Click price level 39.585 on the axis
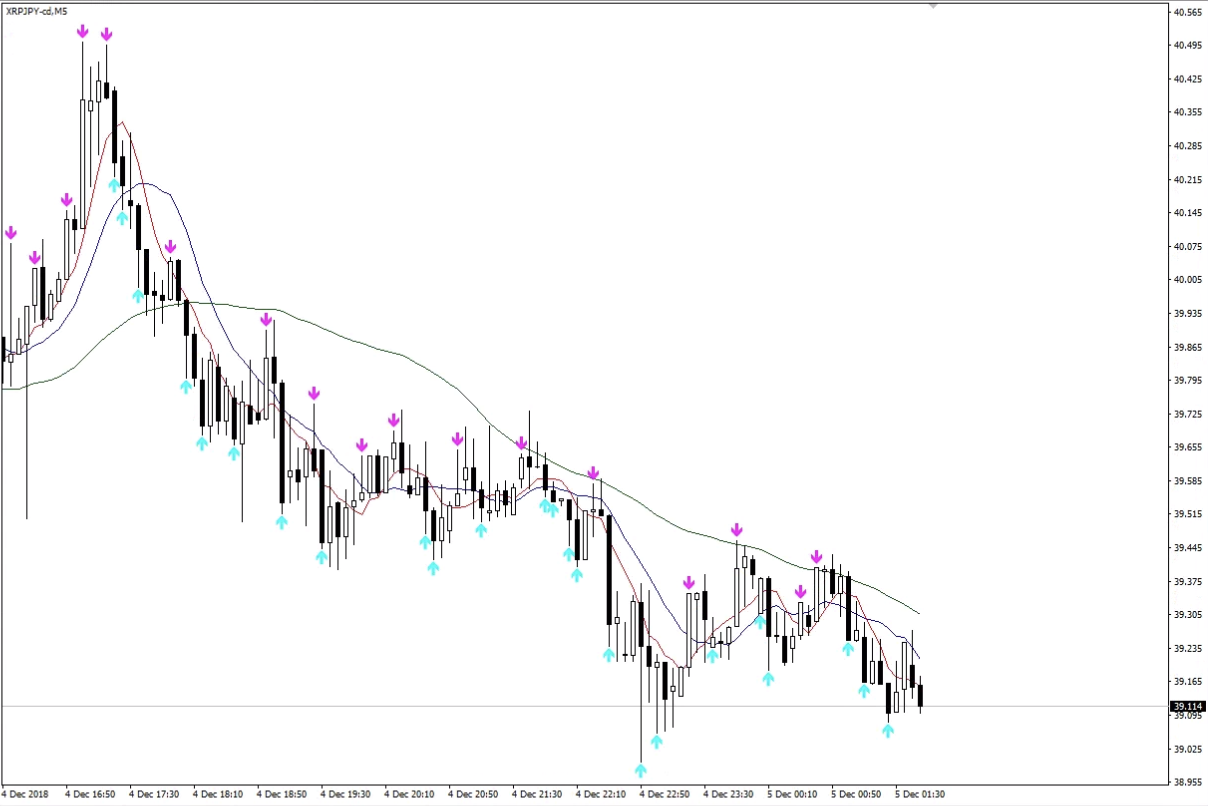The height and width of the screenshot is (806, 1208). pos(1187,481)
